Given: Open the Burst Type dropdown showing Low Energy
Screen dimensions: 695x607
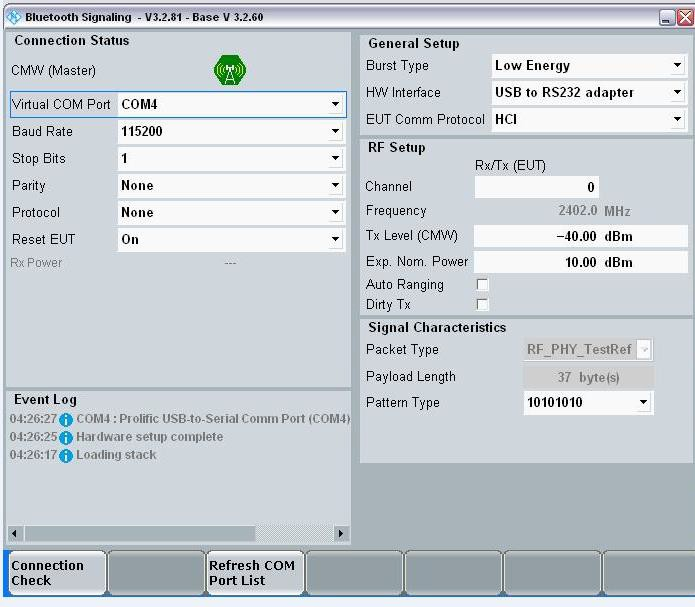Looking at the screenshot, I should [589, 66].
